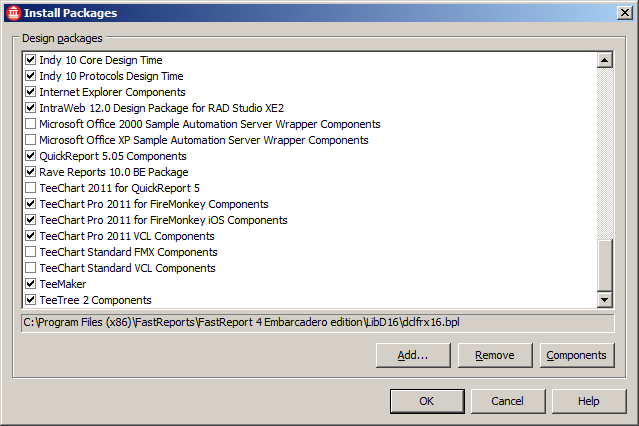Select 'TeeChart Pro 2011 for FireMonkey Components' text
Image resolution: width=639 pixels, height=426 pixels.
(154, 204)
